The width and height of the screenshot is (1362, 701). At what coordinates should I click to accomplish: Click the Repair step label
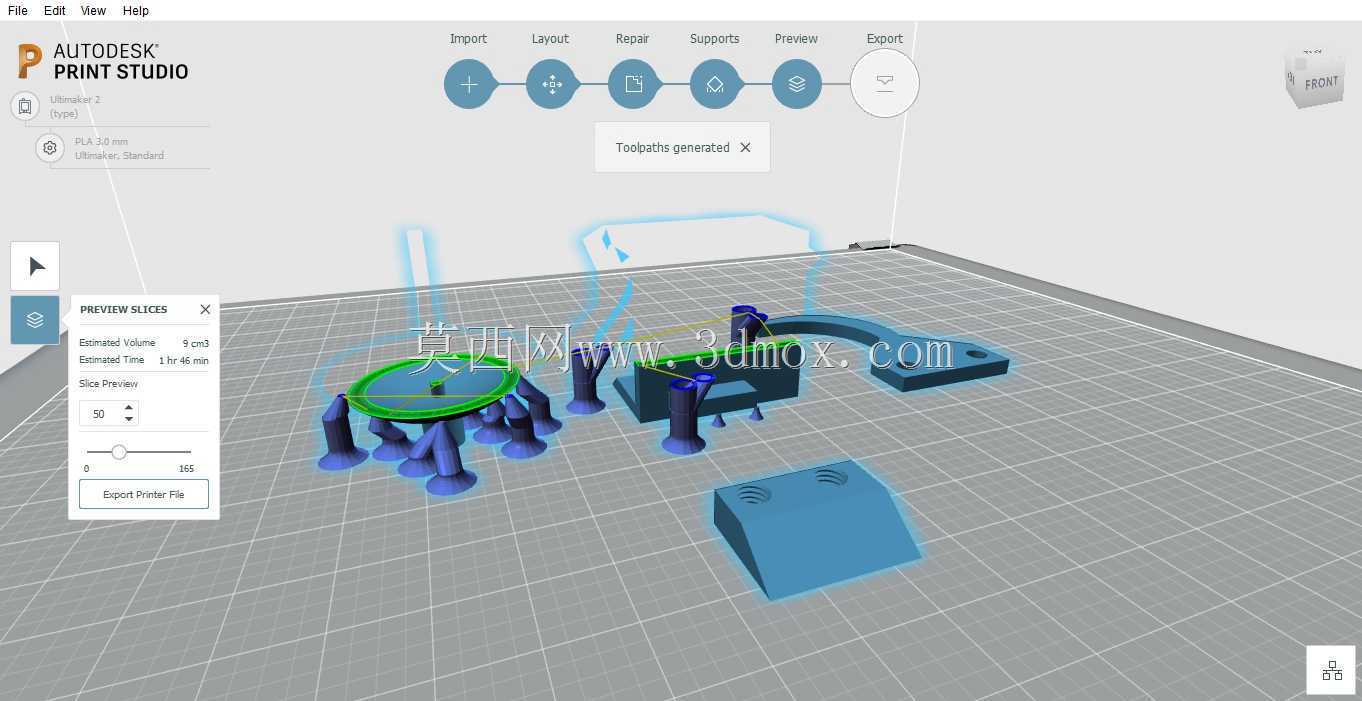pyautogui.click(x=632, y=39)
